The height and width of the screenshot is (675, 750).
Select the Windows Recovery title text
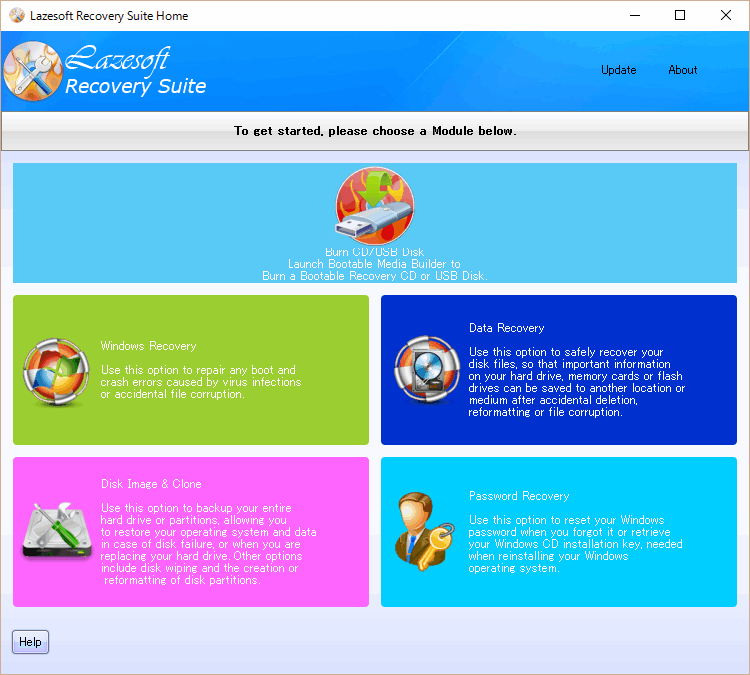tap(148, 346)
